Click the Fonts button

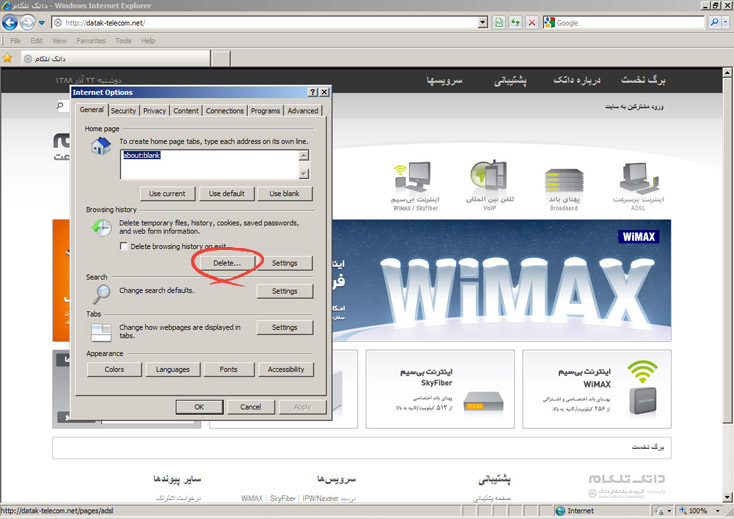pyautogui.click(x=228, y=369)
